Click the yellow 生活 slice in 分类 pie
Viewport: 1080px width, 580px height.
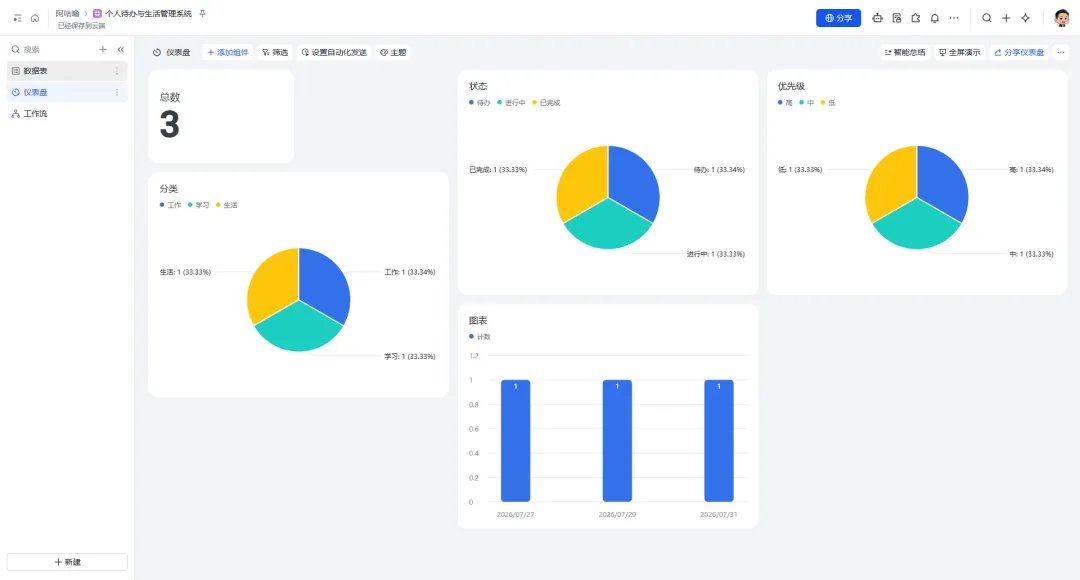[269, 282]
